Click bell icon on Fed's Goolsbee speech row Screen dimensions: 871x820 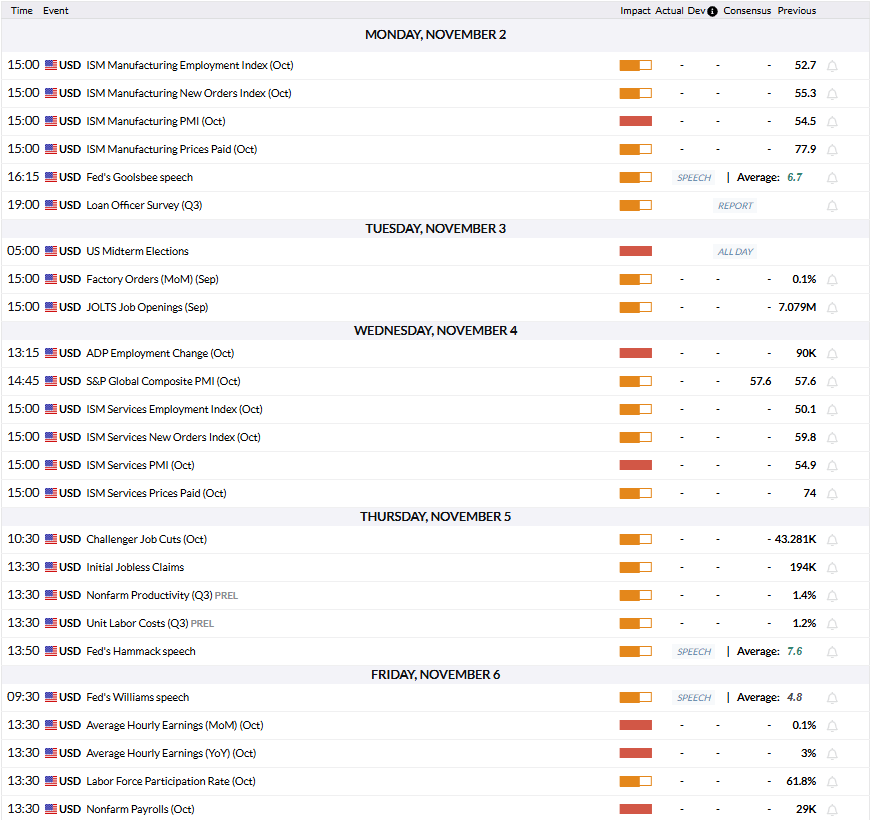(832, 178)
